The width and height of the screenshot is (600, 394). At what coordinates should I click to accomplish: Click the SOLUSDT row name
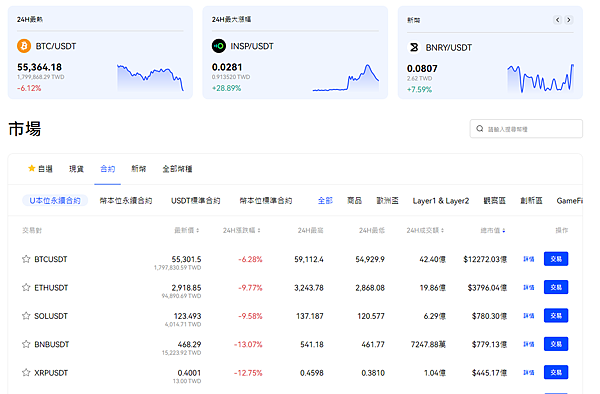click(51, 316)
